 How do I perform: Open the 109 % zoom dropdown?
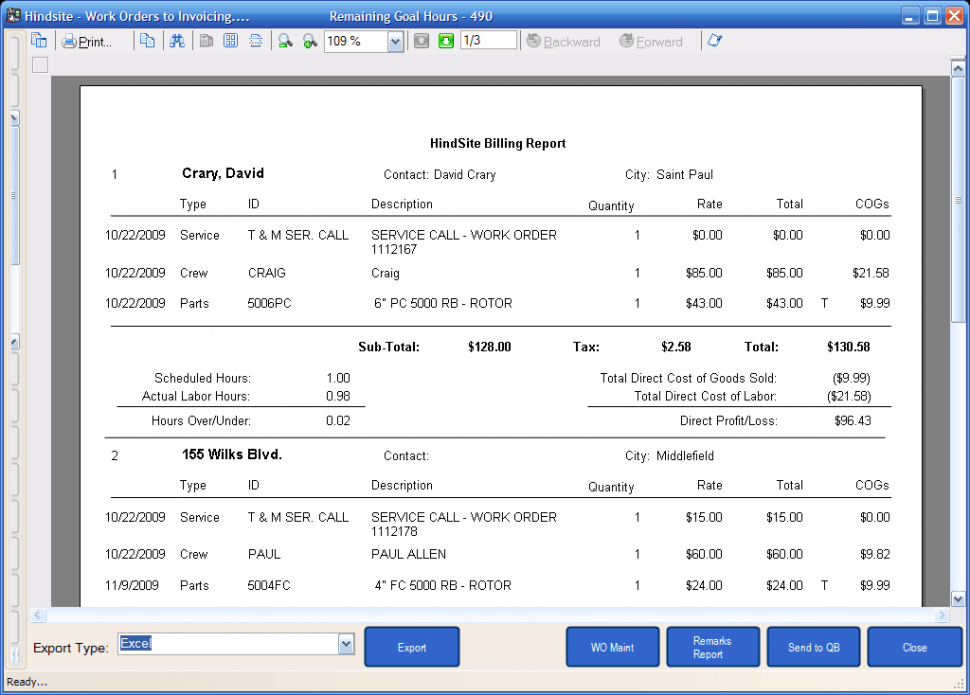(x=395, y=41)
